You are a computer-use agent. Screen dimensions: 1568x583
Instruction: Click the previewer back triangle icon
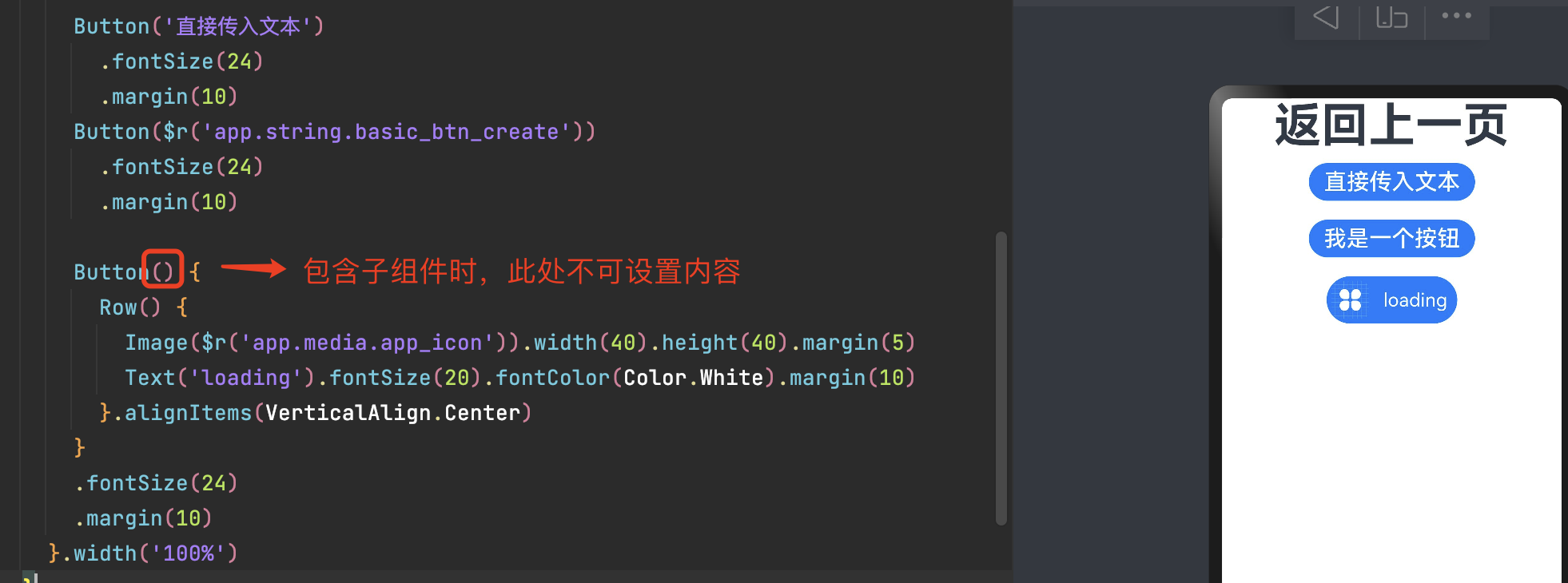pos(1326,17)
